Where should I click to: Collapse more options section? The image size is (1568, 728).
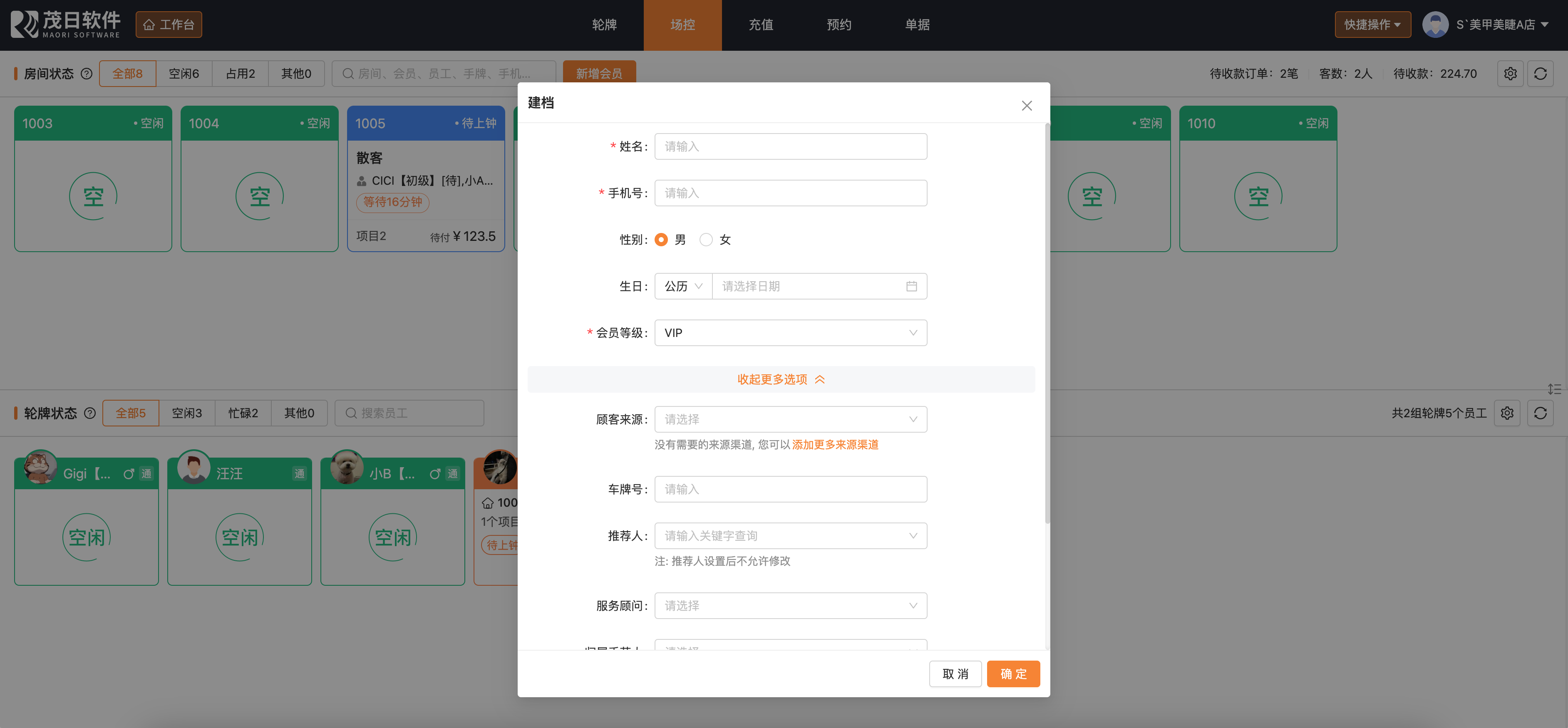pyautogui.click(x=780, y=379)
